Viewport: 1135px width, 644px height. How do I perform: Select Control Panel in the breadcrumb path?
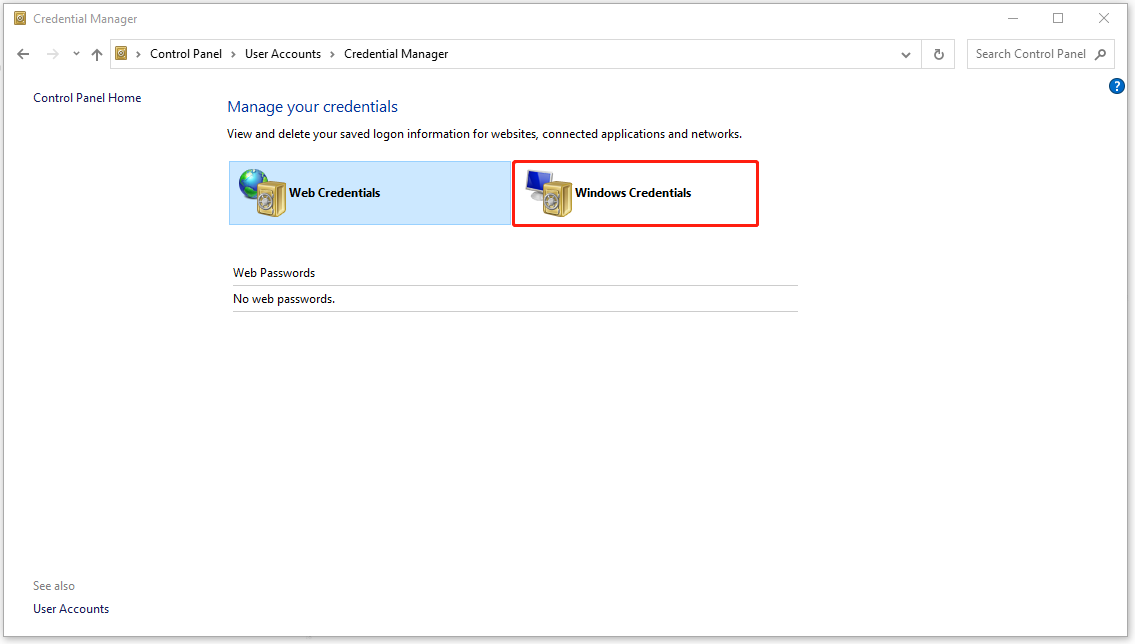(186, 53)
